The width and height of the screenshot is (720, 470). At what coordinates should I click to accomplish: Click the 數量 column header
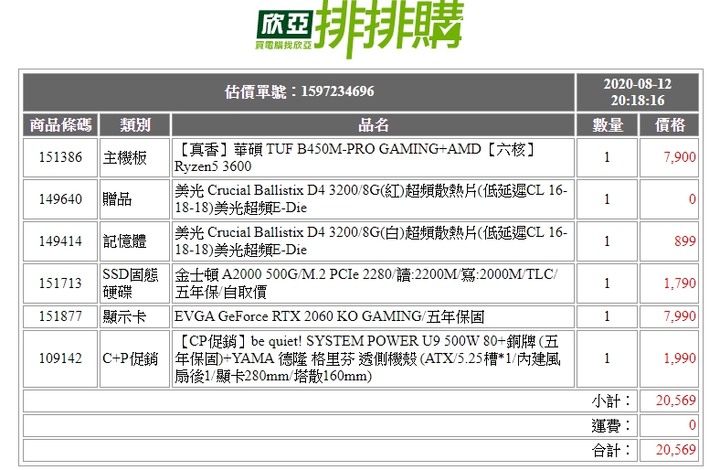coord(607,125)
